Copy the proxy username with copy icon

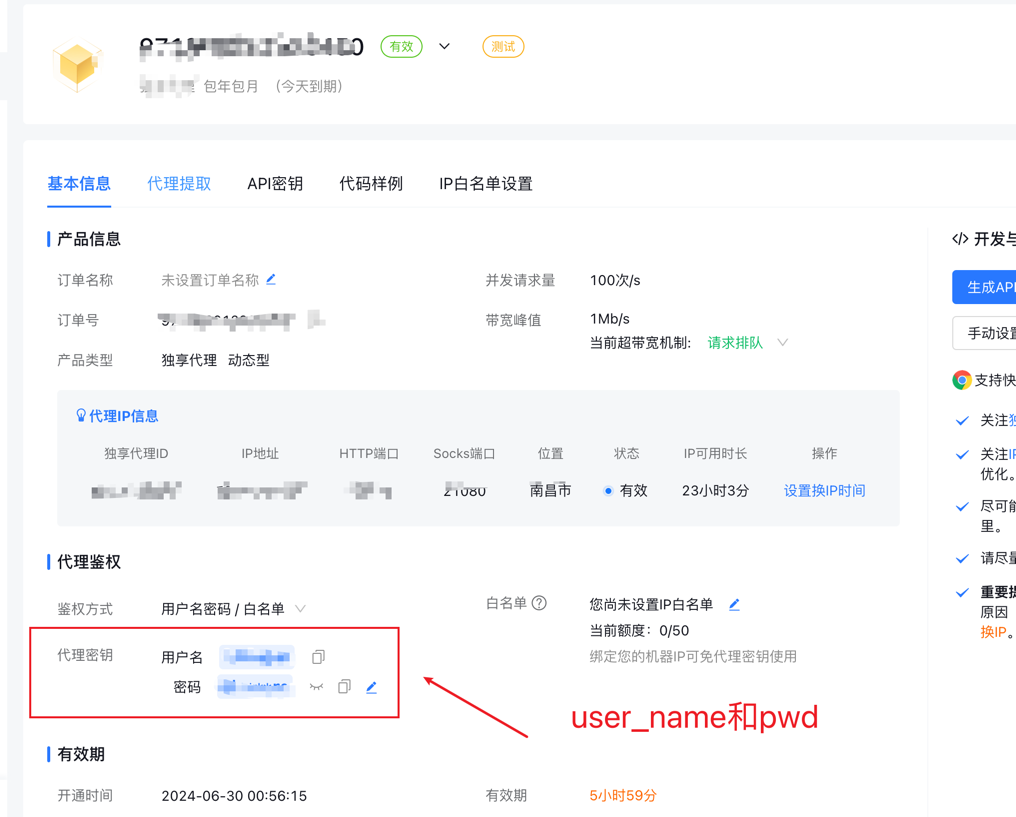(x=318, y=657)
